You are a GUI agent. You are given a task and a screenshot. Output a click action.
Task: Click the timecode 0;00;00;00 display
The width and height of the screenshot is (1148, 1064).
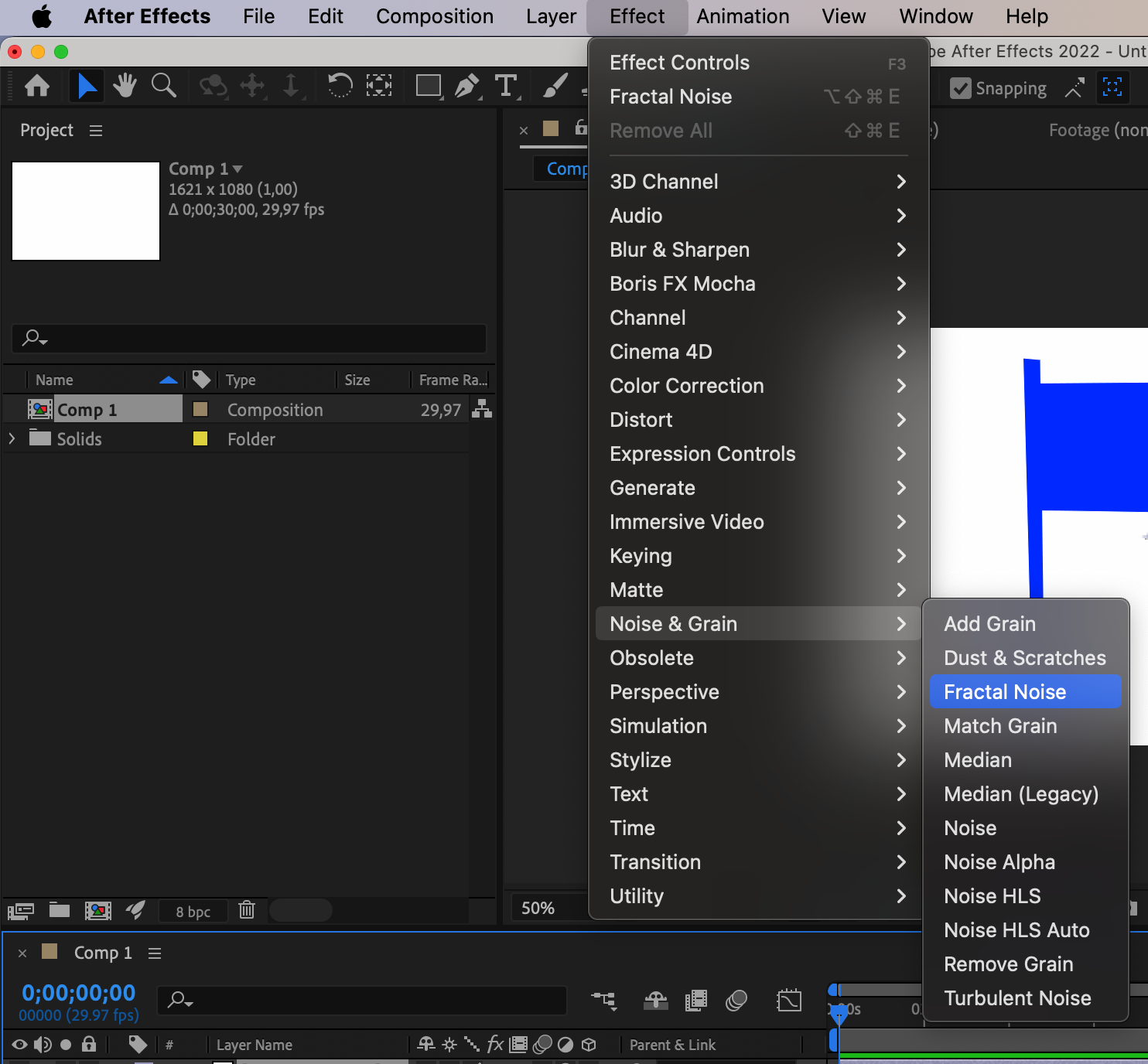click(x=79, y=993)
